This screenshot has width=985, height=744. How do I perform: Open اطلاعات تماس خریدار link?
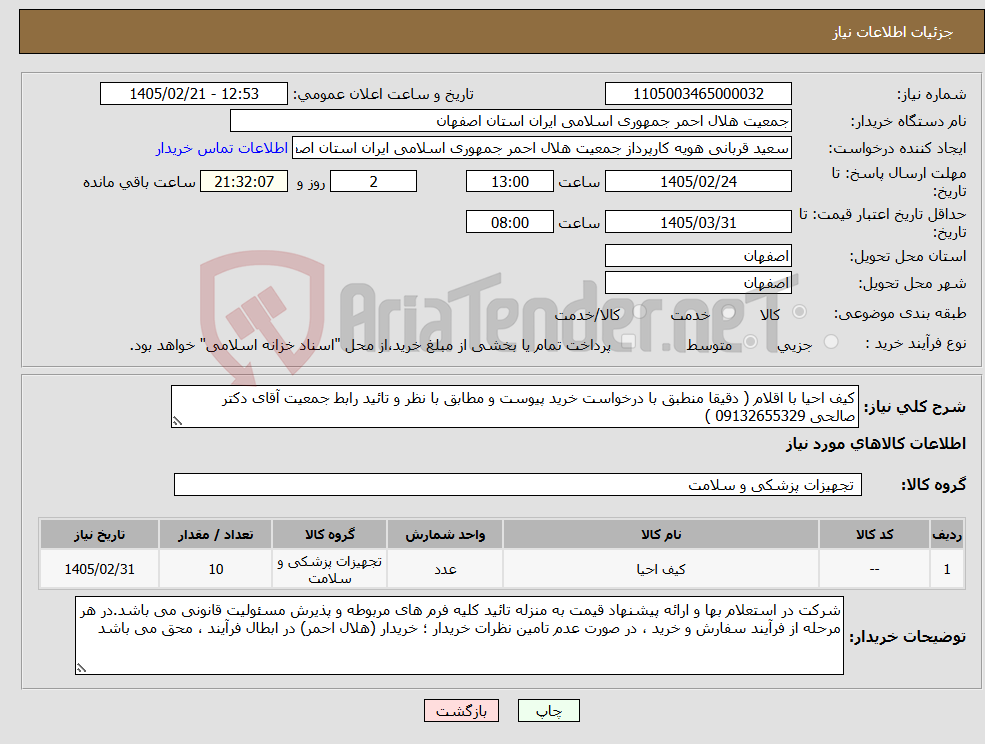[x=222, y=148]
